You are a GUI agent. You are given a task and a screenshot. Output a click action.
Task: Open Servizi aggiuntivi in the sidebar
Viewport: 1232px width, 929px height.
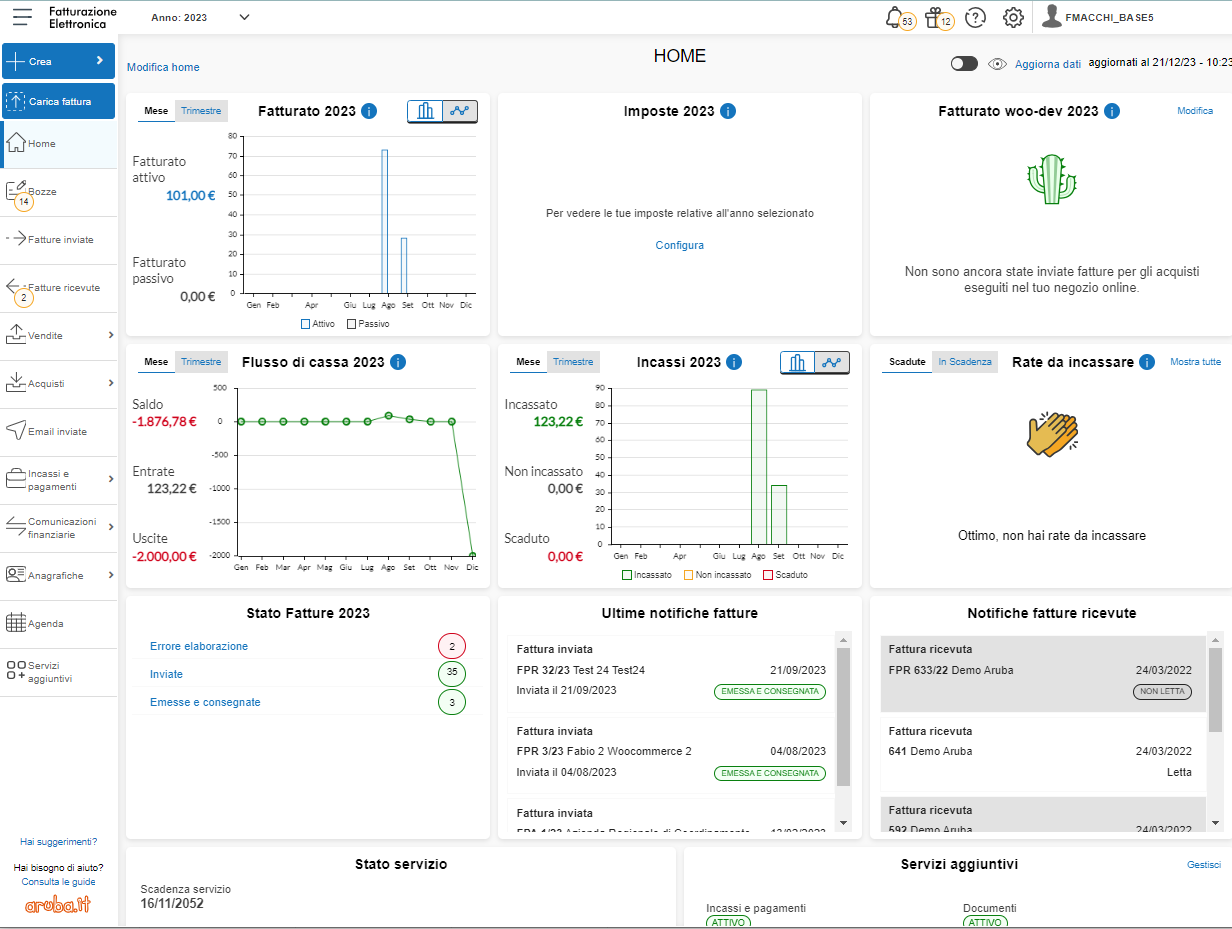(58, 671)
